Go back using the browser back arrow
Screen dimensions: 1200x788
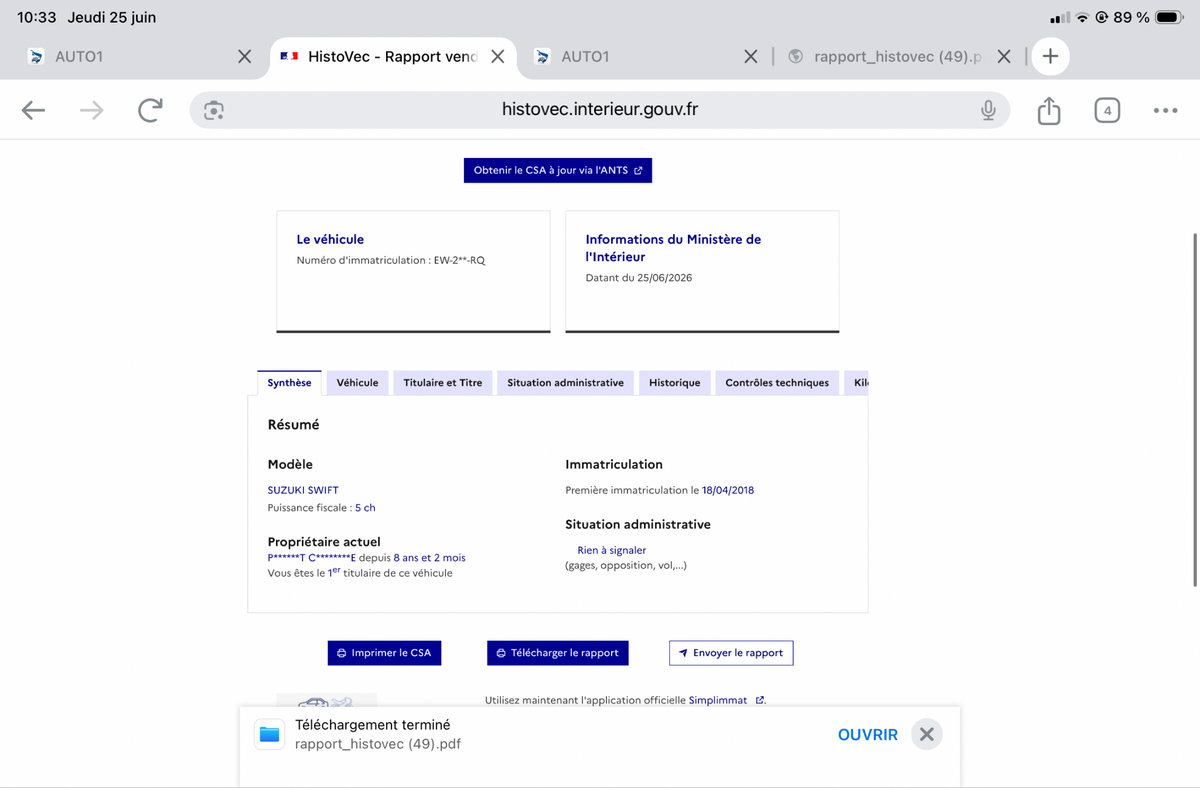[x=34, y=110]
